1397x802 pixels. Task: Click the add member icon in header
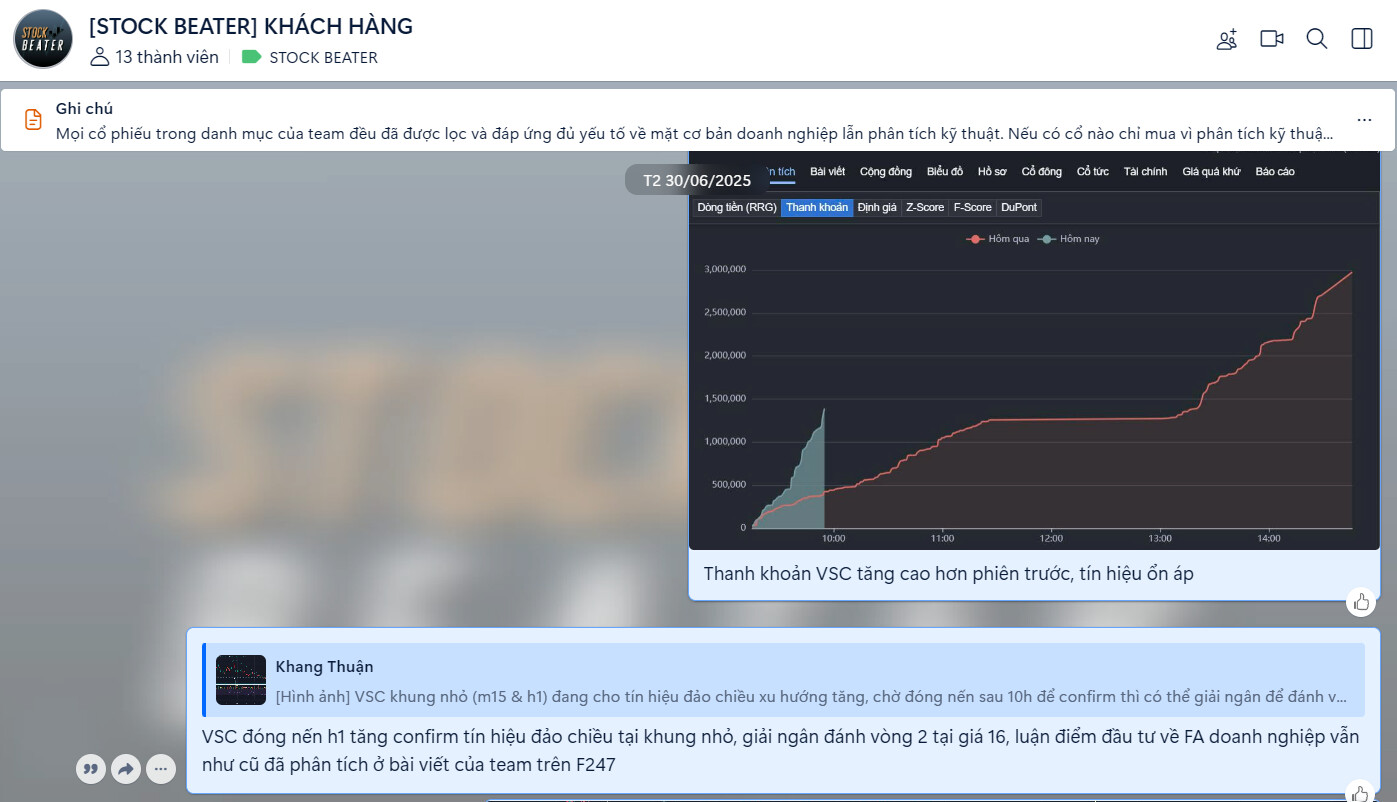coord(1226,39)
